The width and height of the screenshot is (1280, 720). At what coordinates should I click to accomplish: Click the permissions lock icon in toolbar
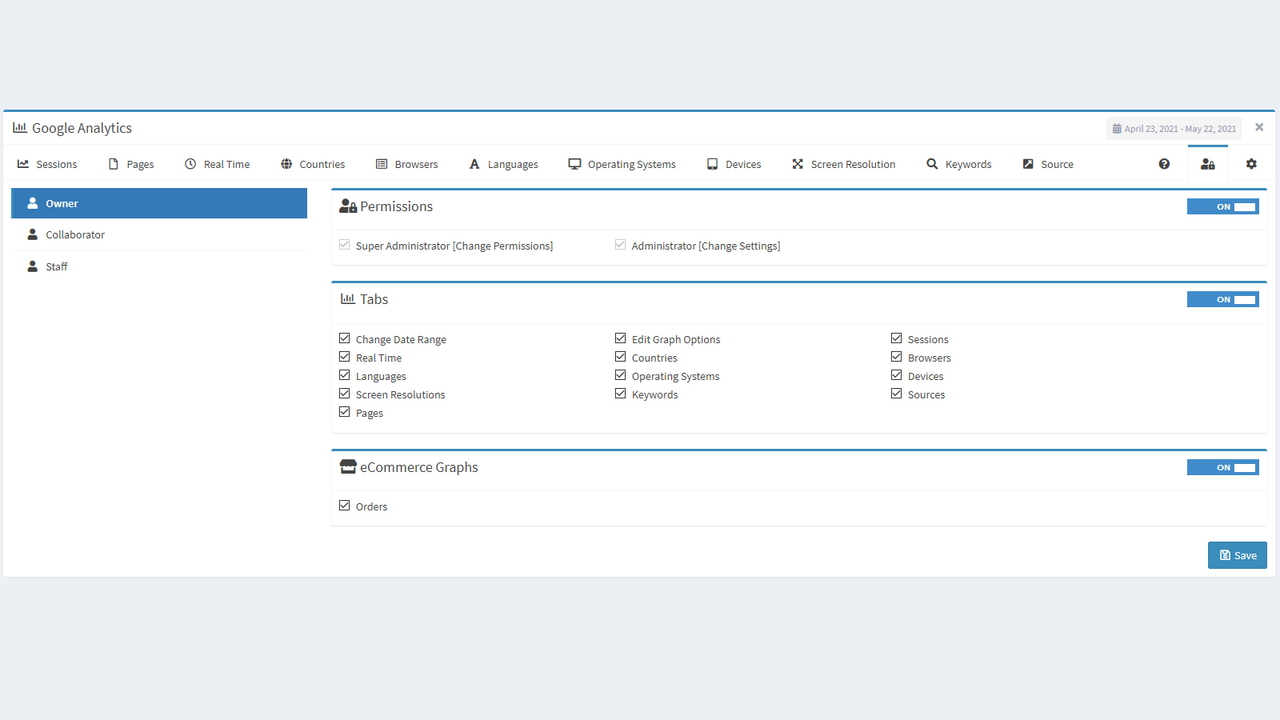pos(1207,163)
